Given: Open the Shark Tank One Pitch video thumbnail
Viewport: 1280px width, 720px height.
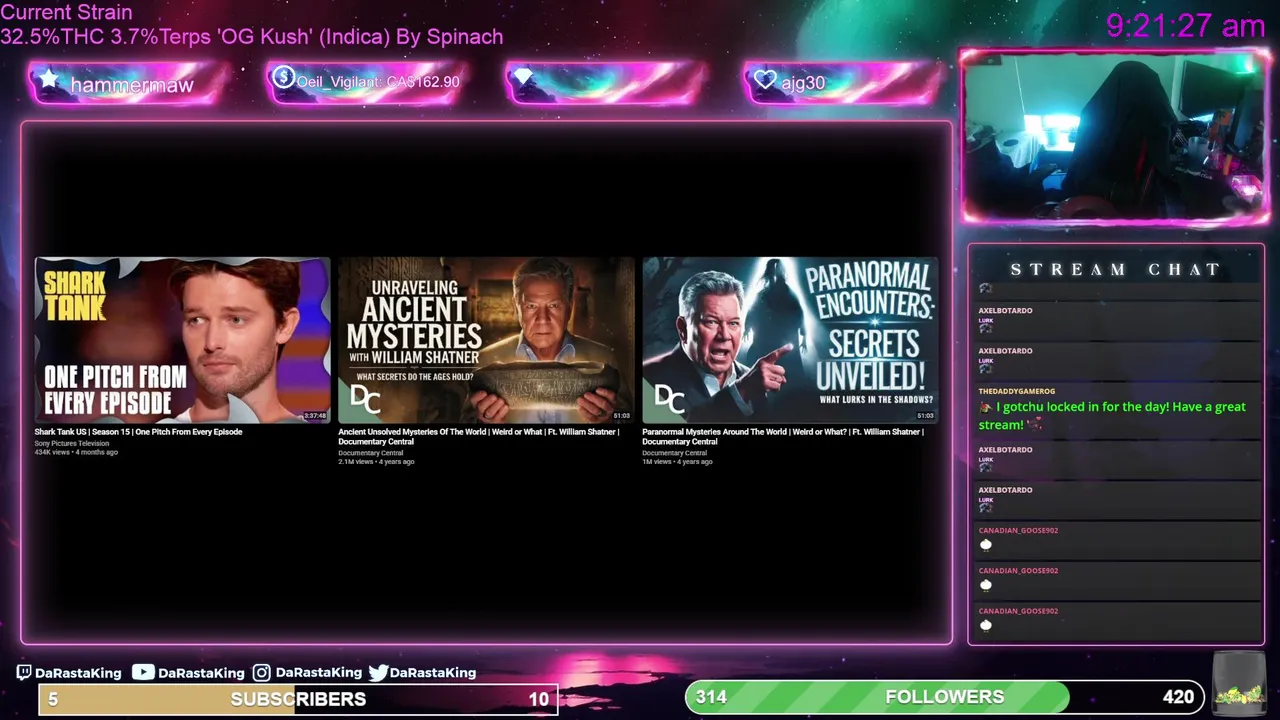Looking at the screenshot, I should pyautogui.click(x=182, y=340).
